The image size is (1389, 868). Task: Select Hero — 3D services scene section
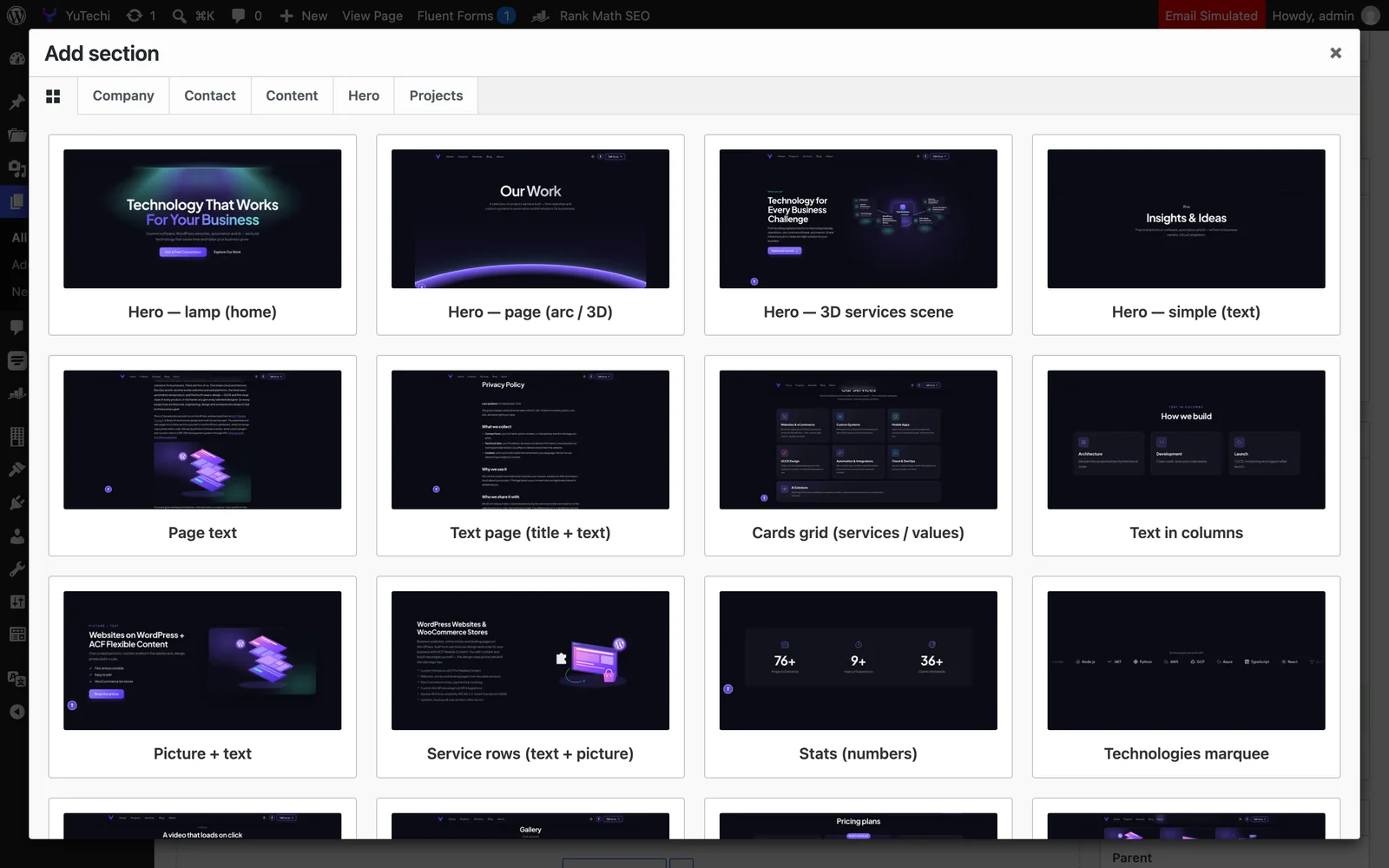point(859,234)
